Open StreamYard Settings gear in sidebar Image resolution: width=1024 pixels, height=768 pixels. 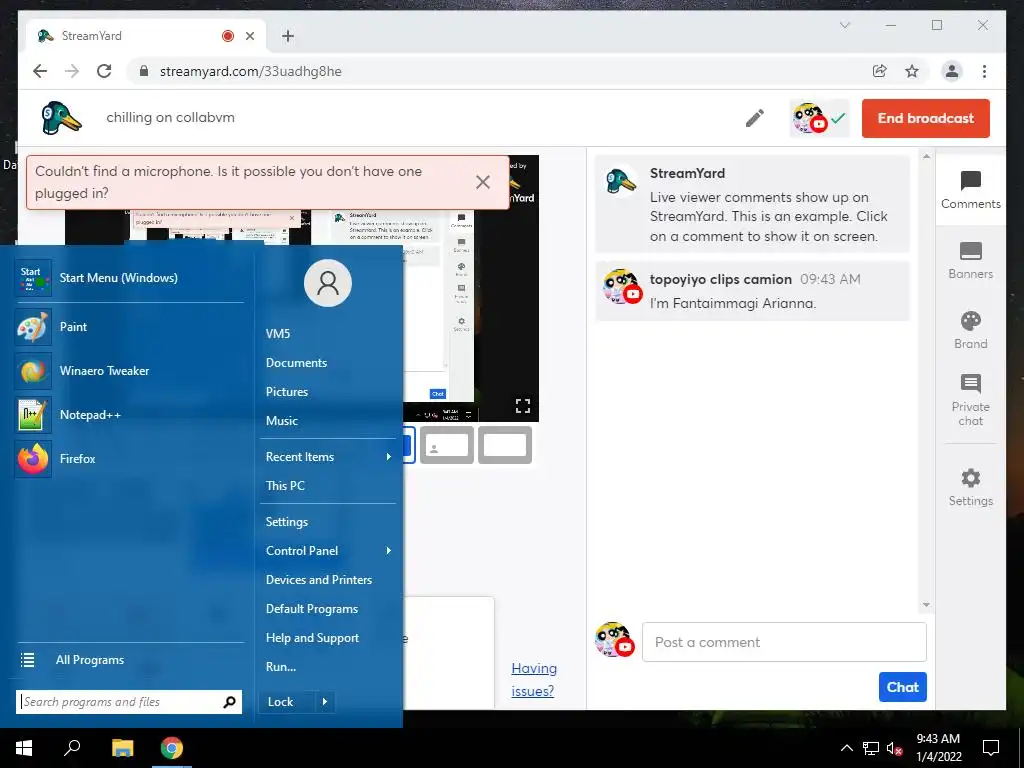[x=970, y=487]
